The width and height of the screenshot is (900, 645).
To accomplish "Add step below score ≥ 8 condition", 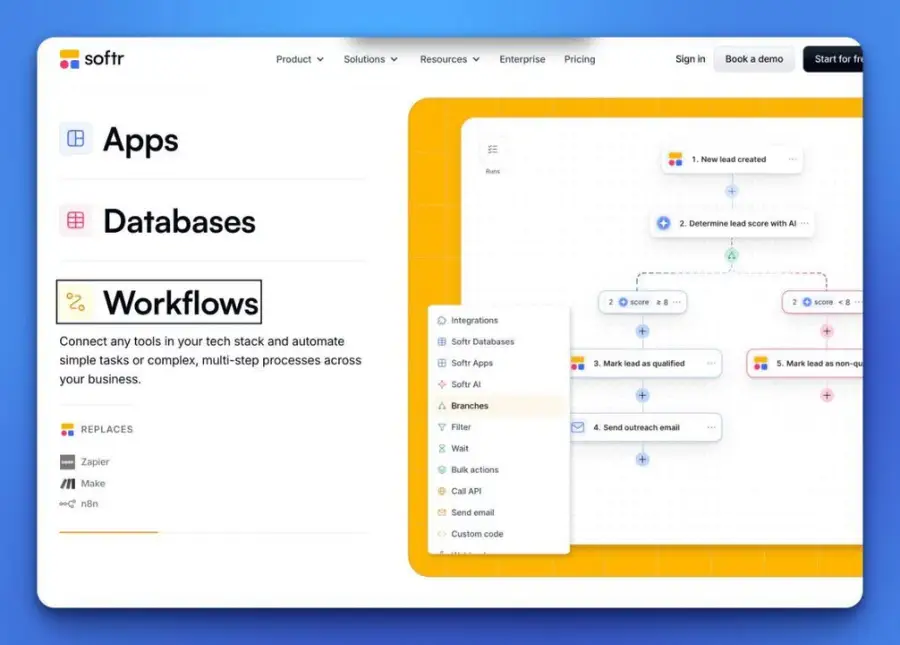I will 642,331.
